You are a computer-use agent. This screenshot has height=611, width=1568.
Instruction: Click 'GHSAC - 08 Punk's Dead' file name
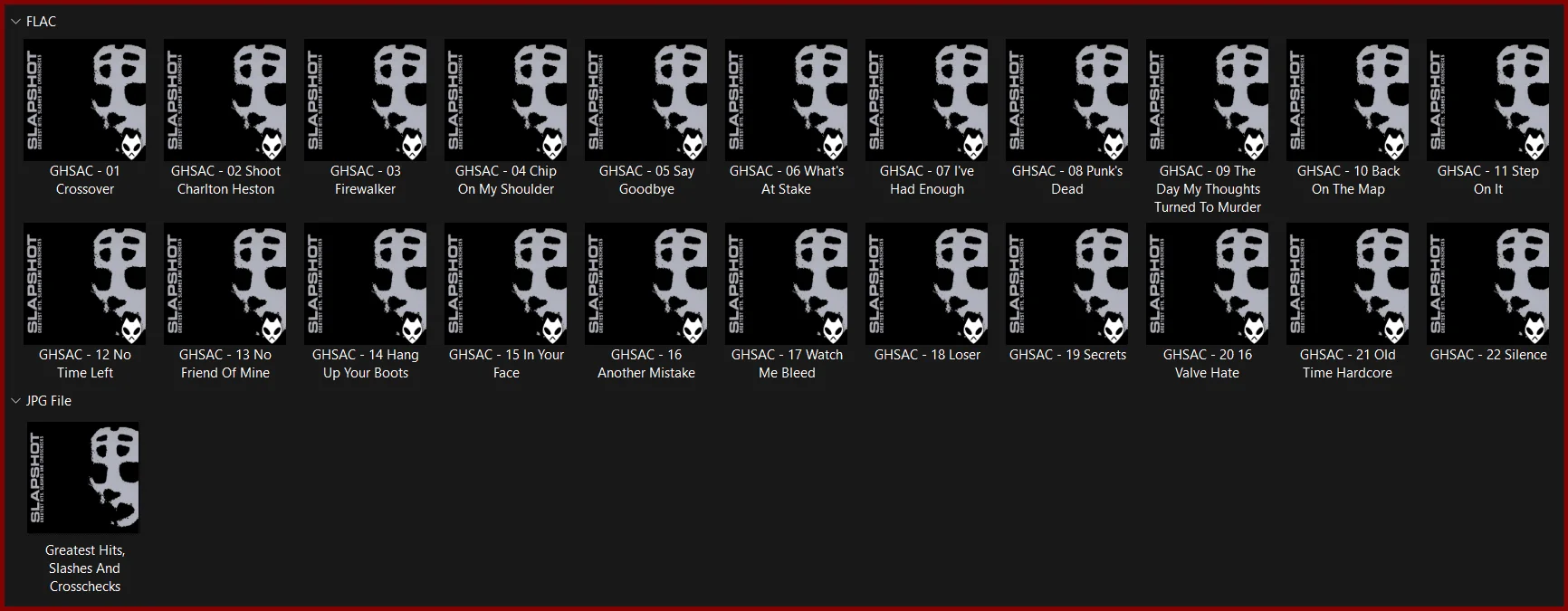pyautogui.click(x=1067, y=180)
